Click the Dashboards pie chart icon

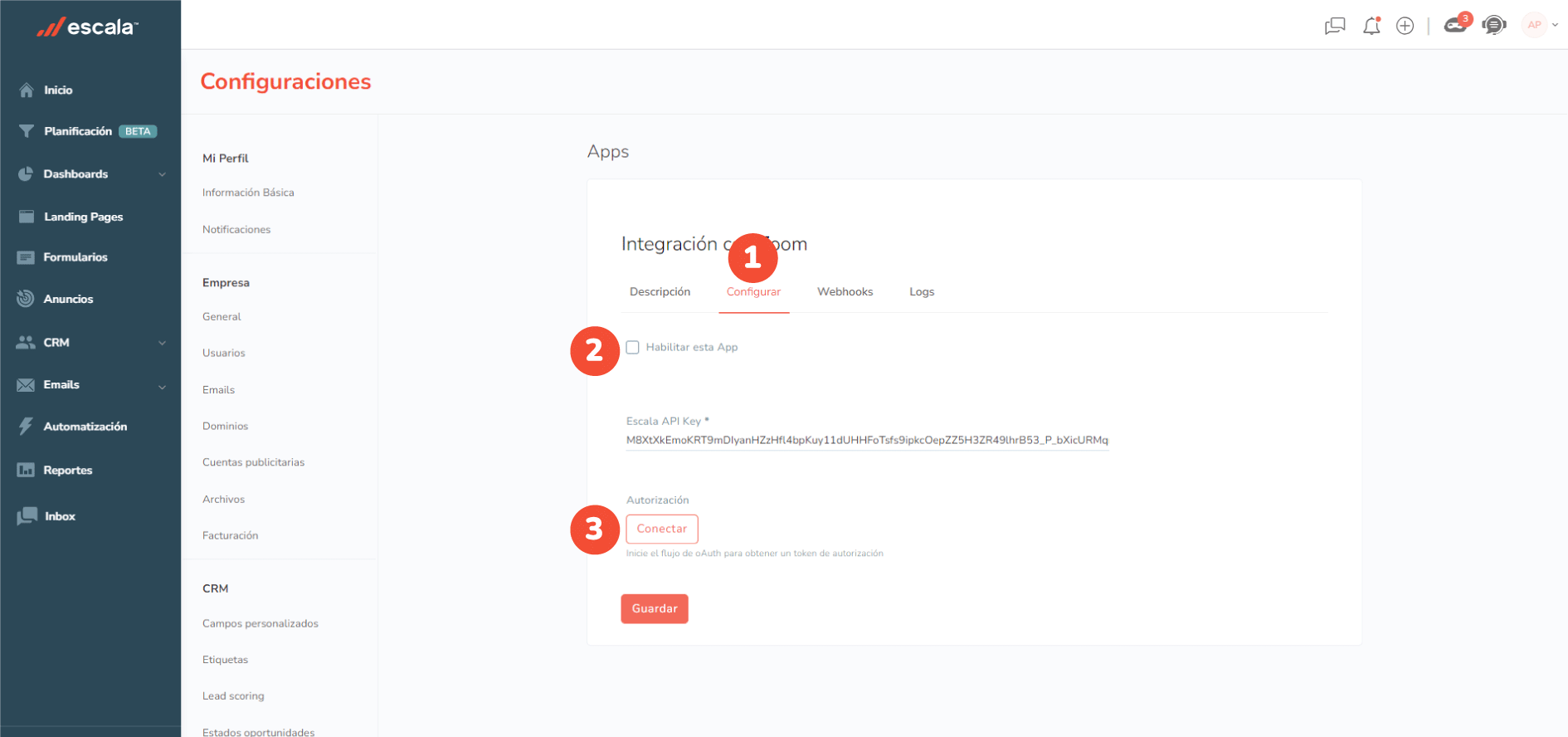26,173
